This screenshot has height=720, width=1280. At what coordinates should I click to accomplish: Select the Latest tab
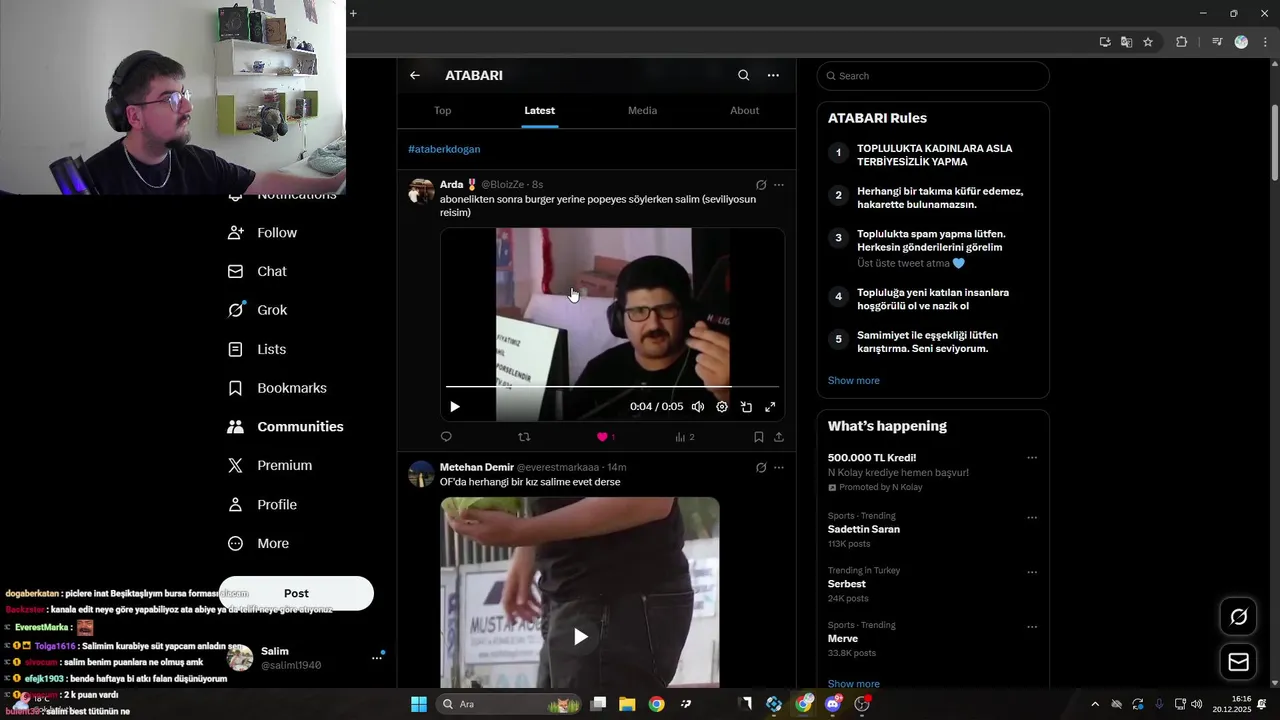539,110
